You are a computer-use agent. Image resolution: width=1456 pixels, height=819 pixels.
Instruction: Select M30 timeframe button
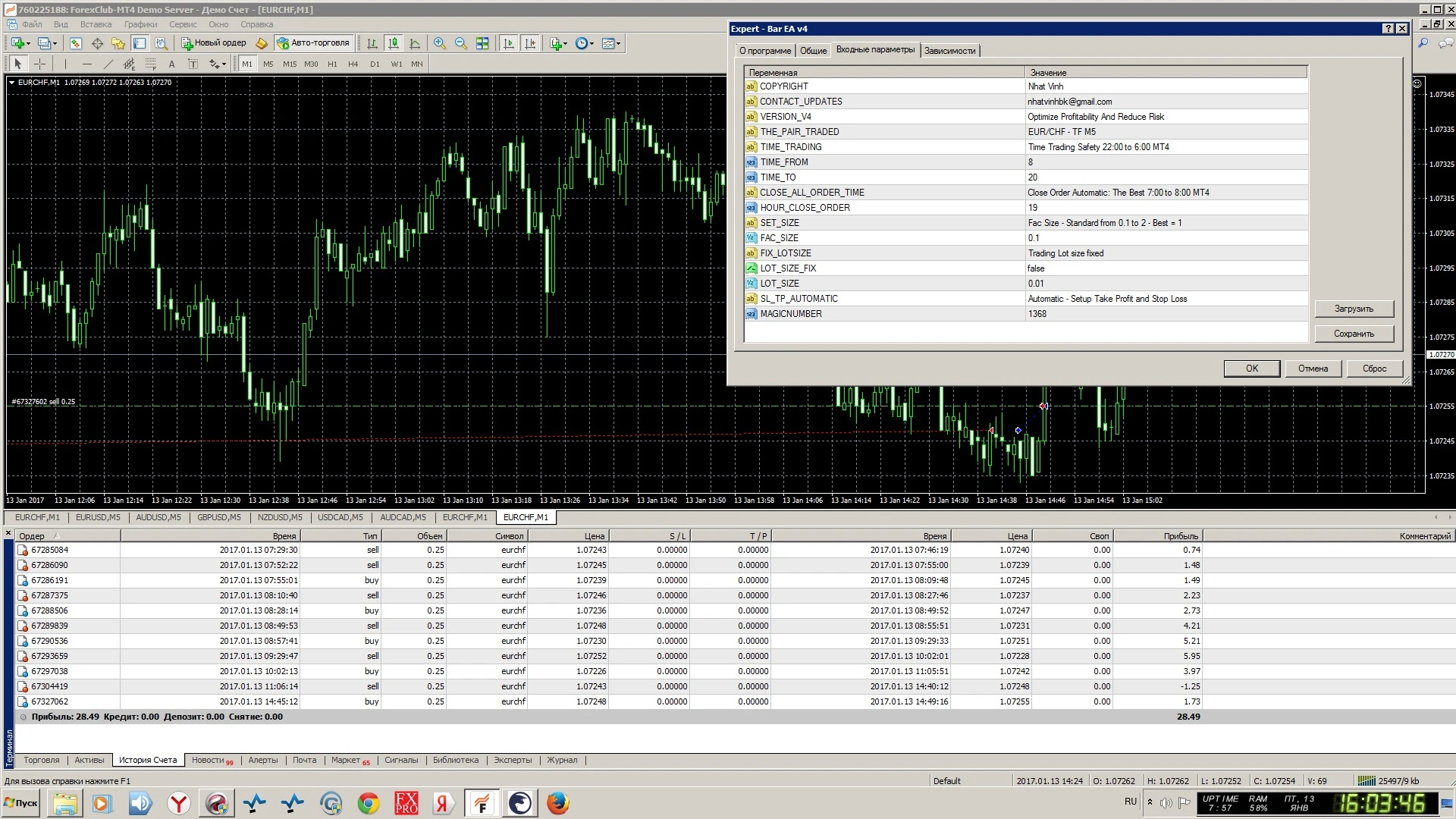(x=311, y=64)
